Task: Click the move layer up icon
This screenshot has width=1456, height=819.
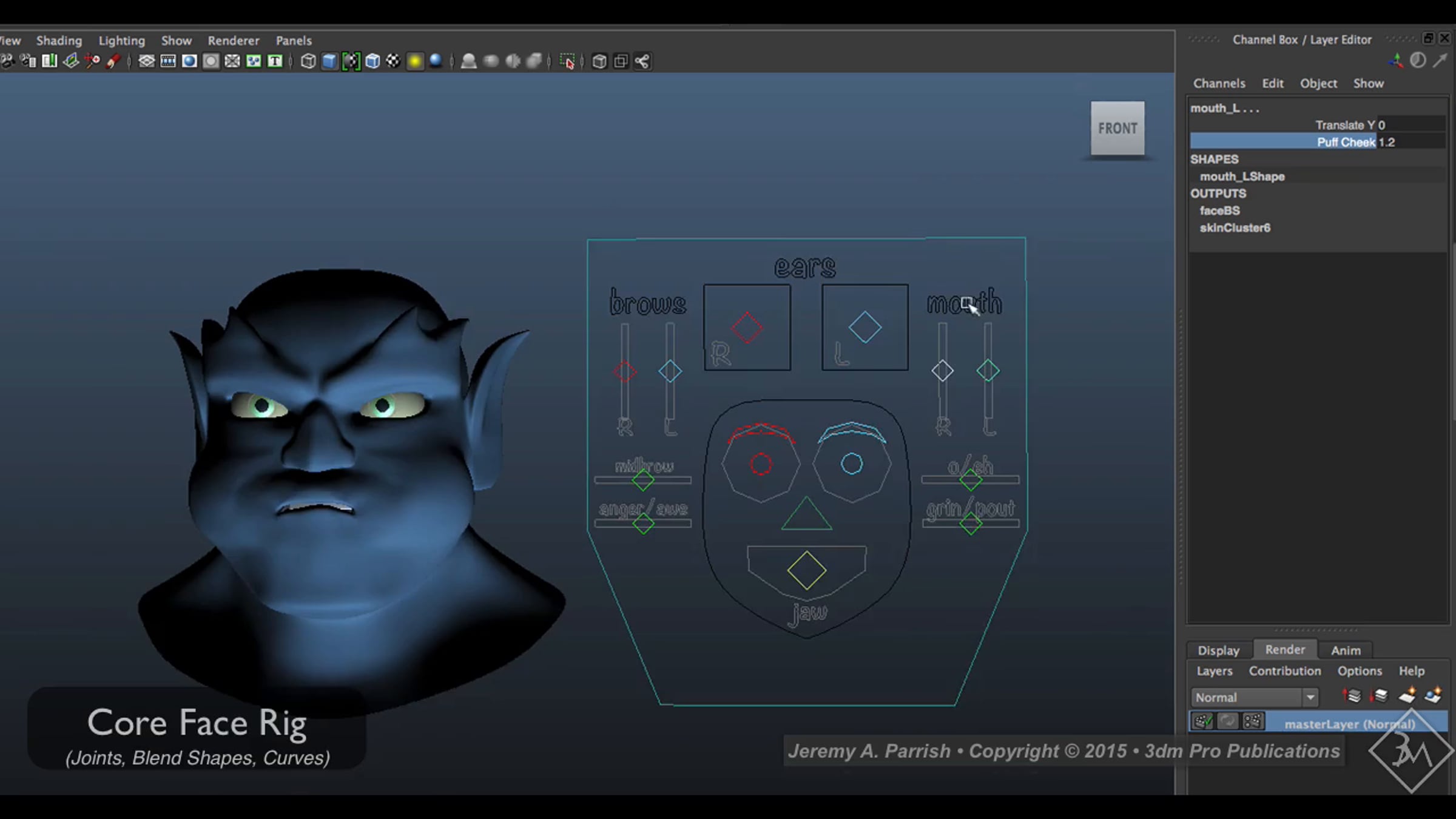Action: (x=1352, y=696)
